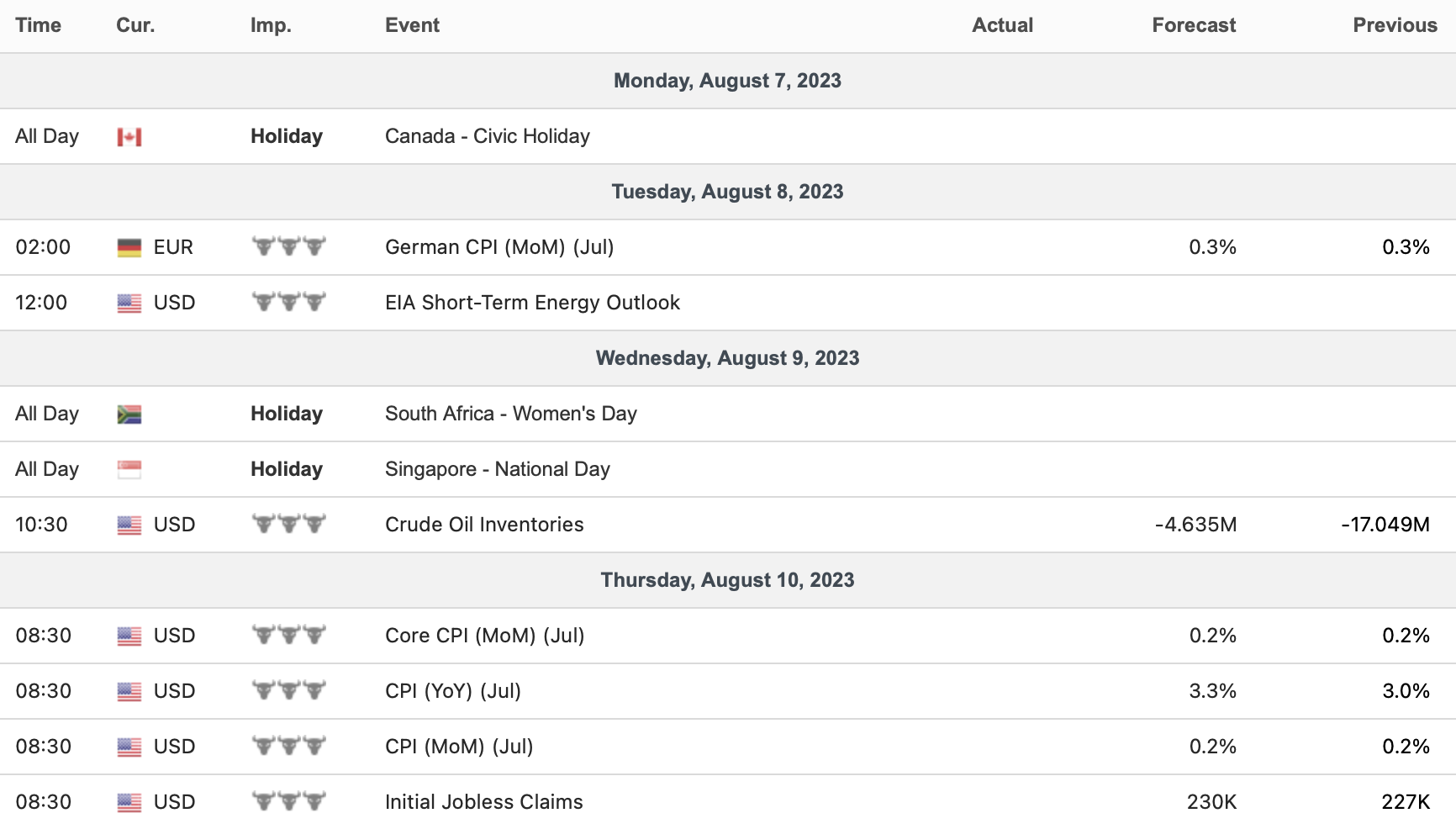
Task: Click the South Africa flag icon
Action: (x=129, y=414)
